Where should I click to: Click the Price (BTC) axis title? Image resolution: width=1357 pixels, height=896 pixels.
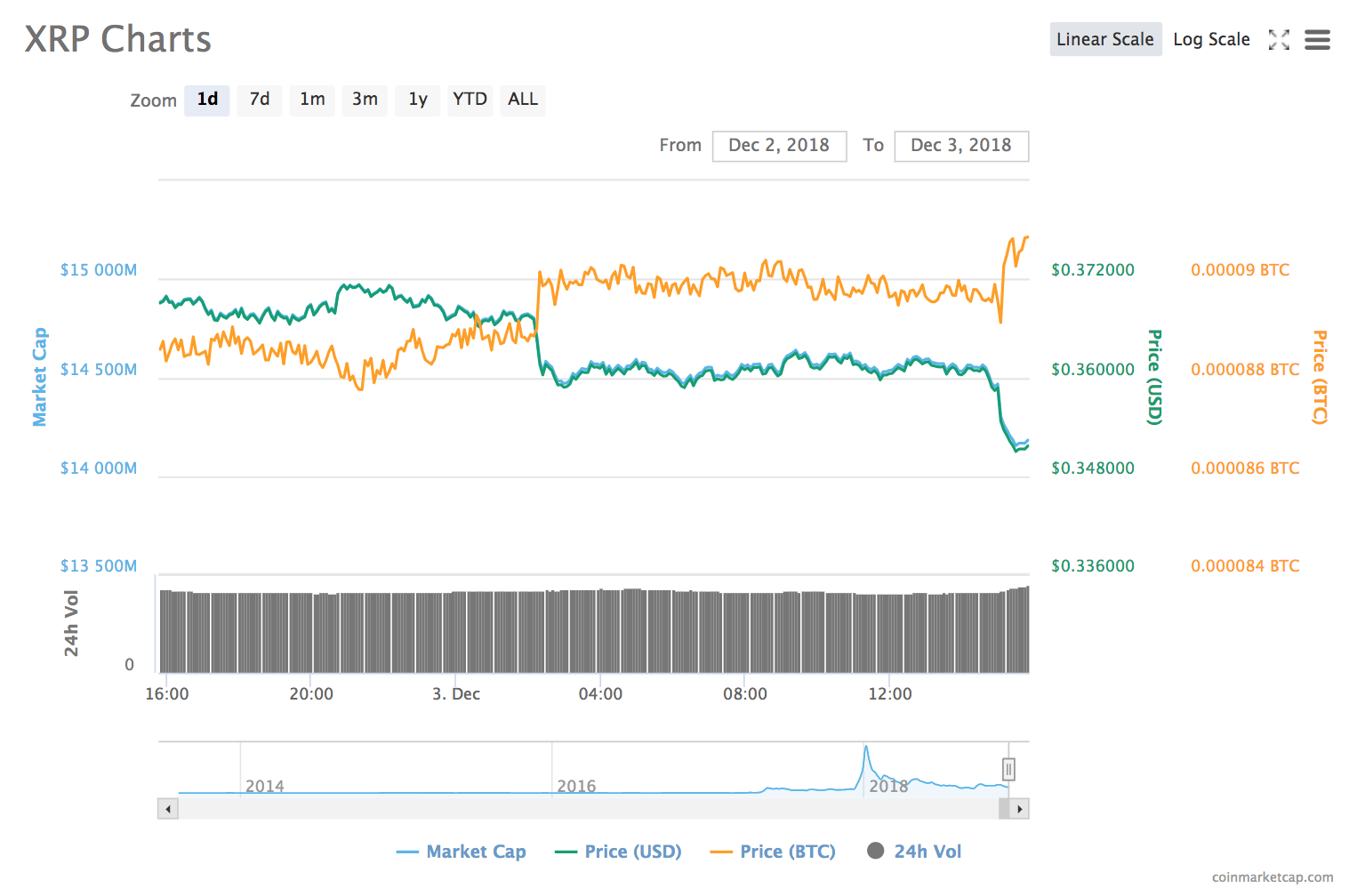(1320, 377)
